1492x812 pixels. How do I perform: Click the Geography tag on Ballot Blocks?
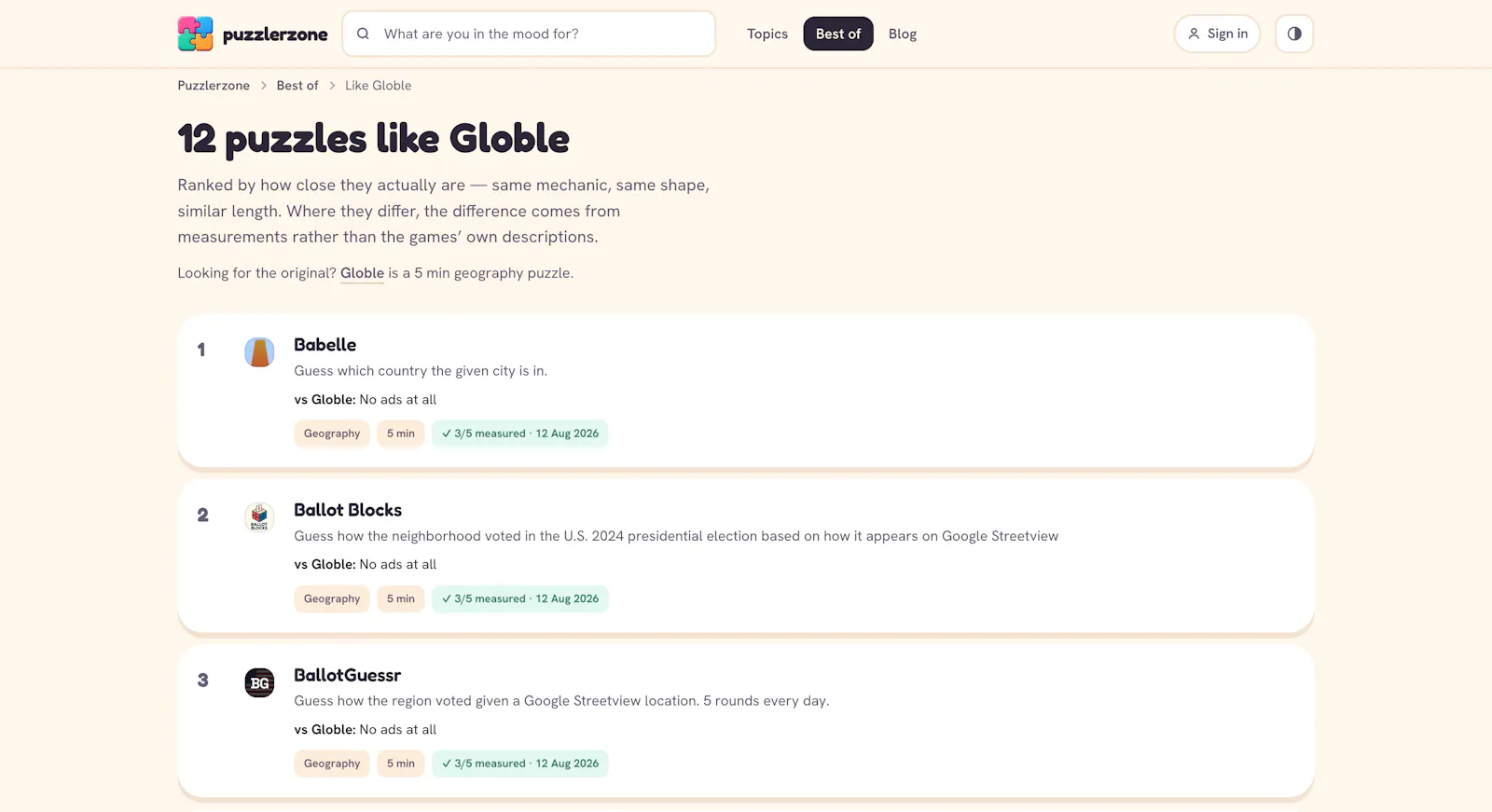[x=332, y=599]
